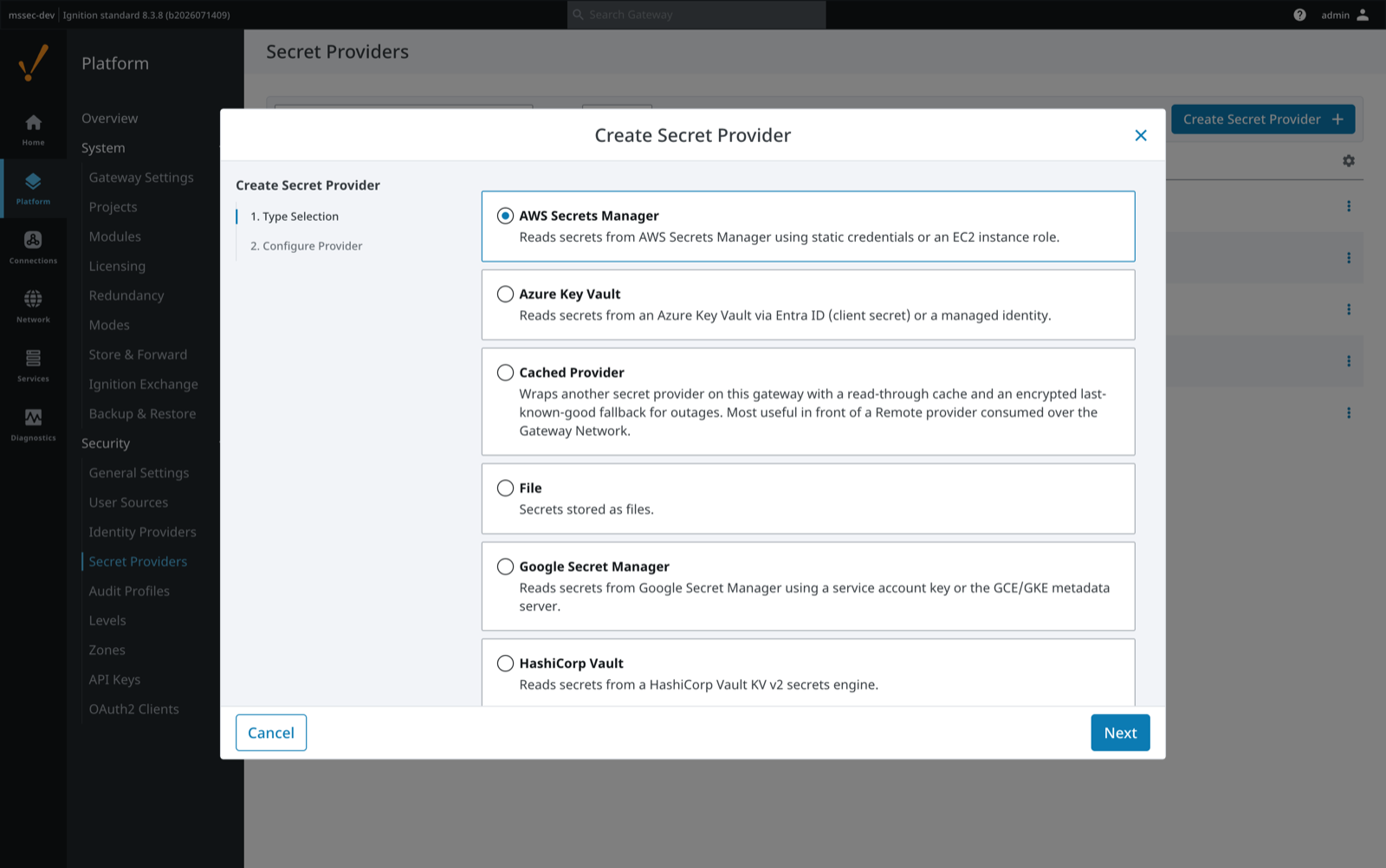Go to step 2 Configure Provider
The image size is (1386, 868).
click(307, 246)
